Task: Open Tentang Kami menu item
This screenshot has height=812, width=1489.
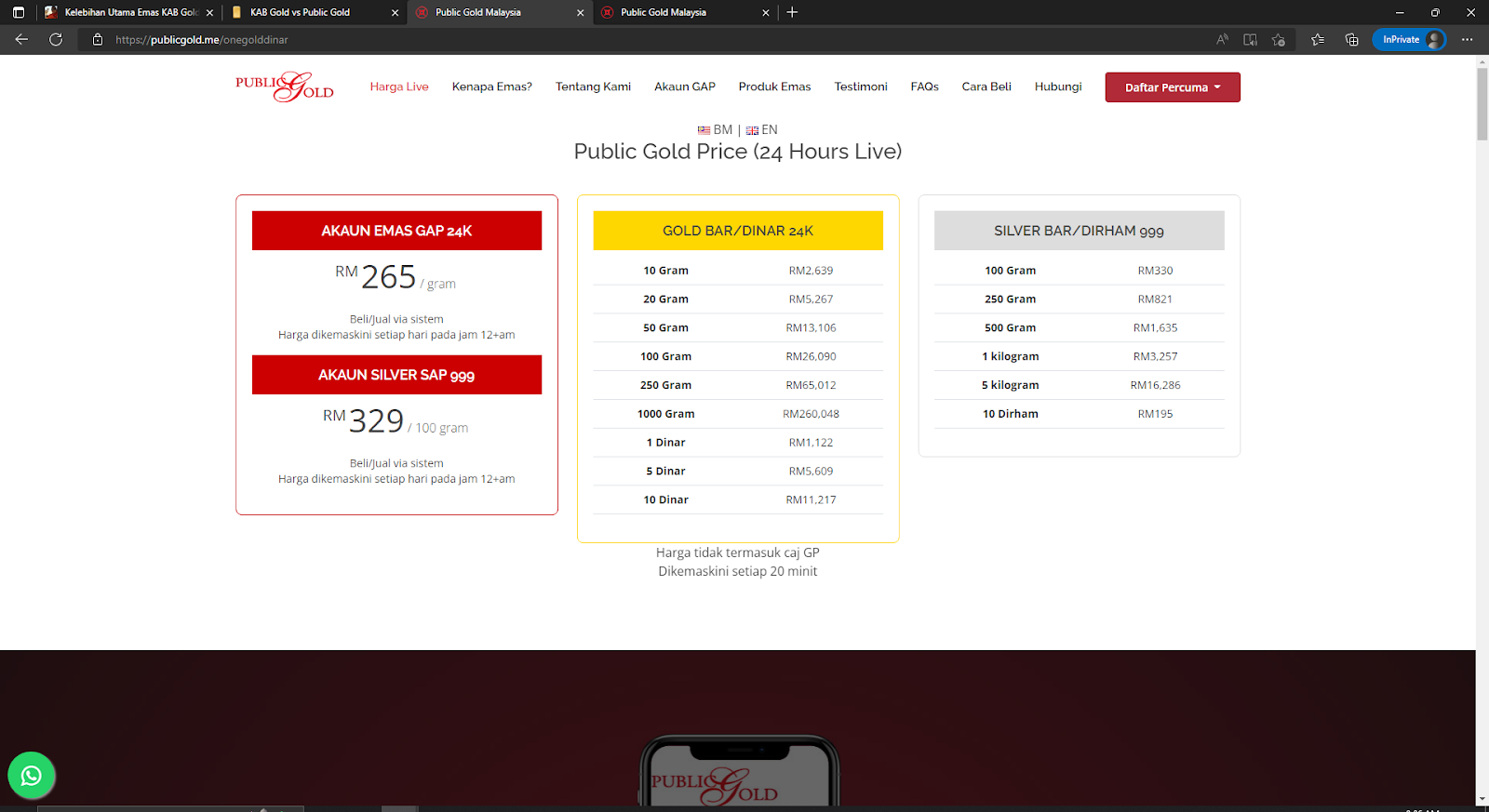Action: pos(593,87)
